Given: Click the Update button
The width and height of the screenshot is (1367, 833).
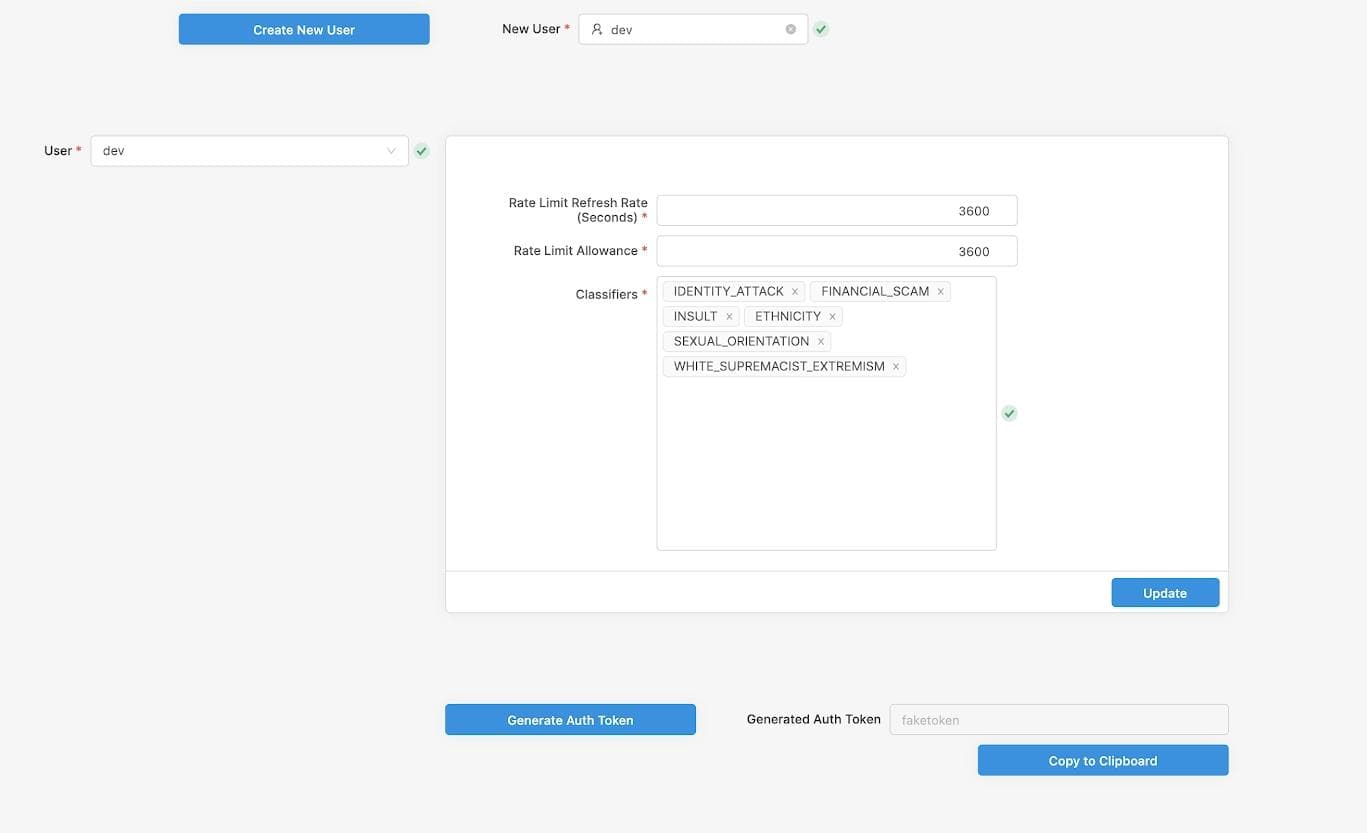Looking at the screenshot, I should tap(1165, 593).
